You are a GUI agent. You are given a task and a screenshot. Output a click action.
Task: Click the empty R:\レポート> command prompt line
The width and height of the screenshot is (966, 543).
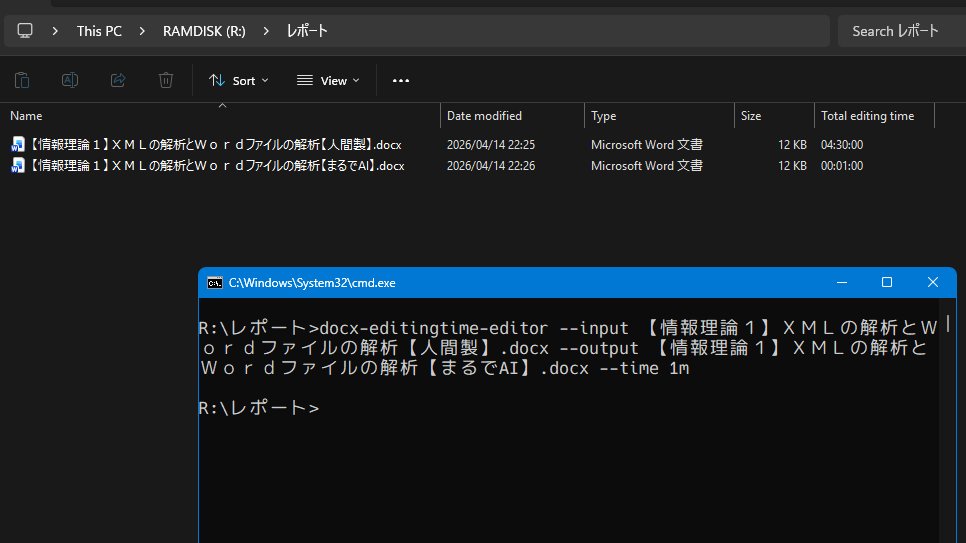click(x=259, y=407)
